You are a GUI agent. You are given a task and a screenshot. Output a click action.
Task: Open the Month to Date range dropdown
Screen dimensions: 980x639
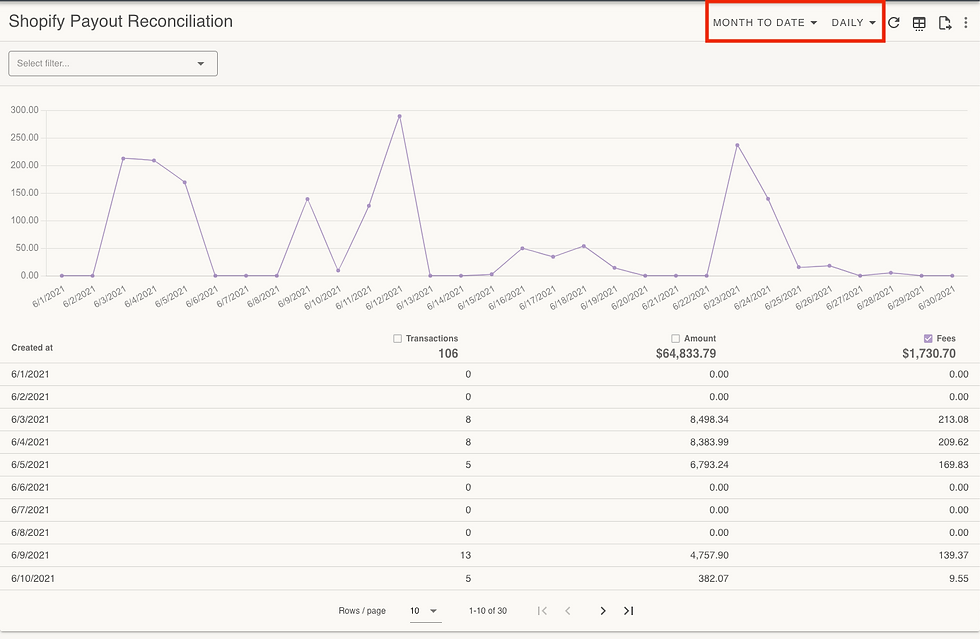click(x=765, y=23)
